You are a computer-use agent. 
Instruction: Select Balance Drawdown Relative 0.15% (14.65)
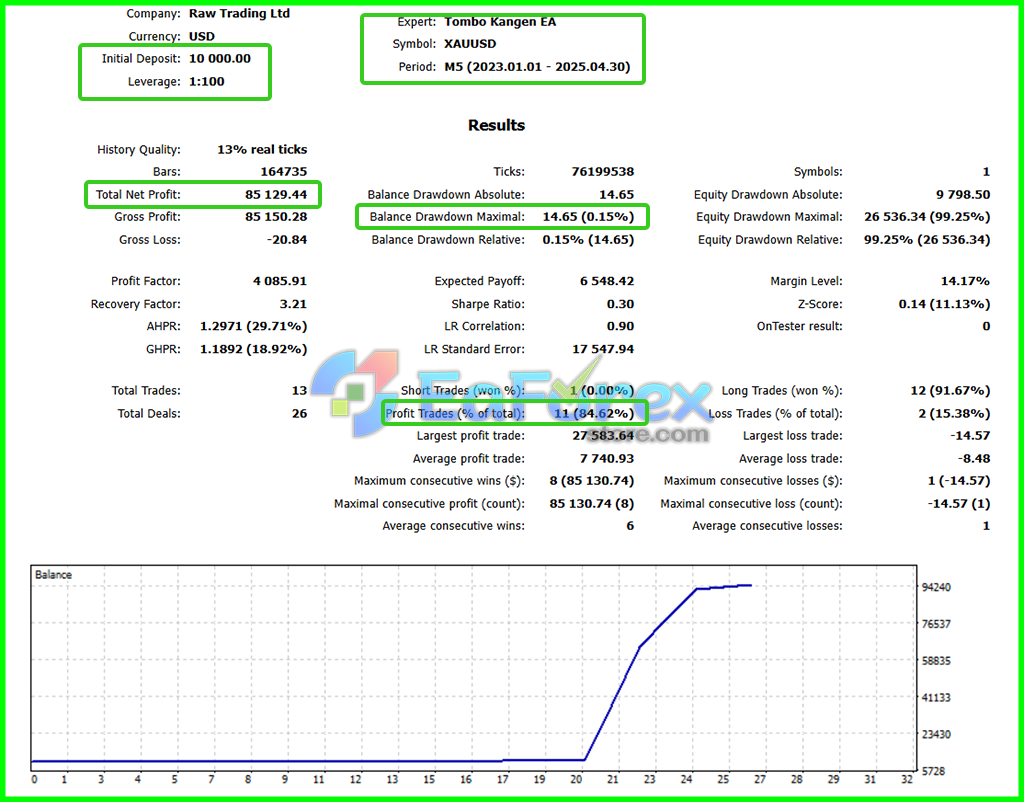click(x=588, y=240)
